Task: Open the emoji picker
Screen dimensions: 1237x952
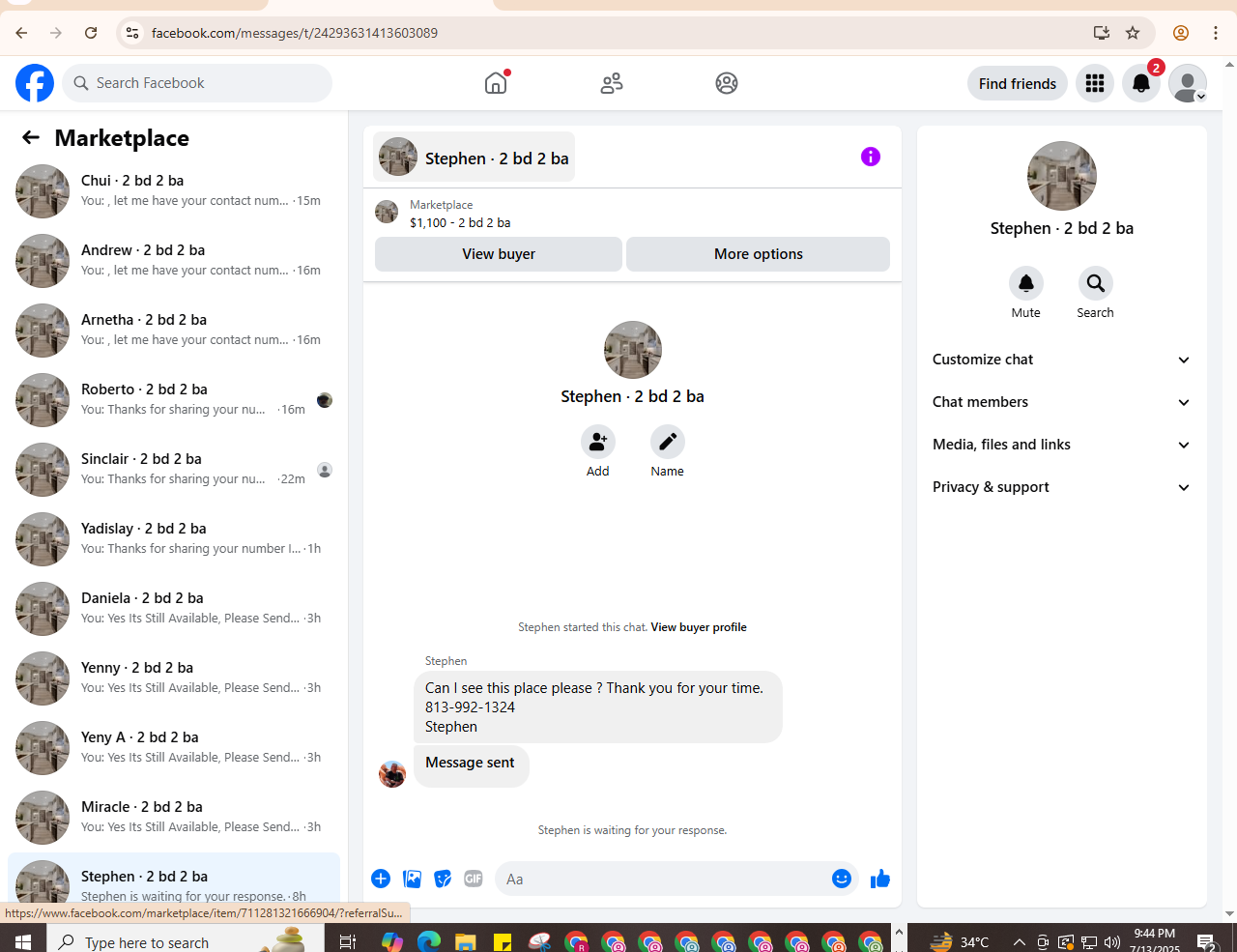Action: point(842,879)
